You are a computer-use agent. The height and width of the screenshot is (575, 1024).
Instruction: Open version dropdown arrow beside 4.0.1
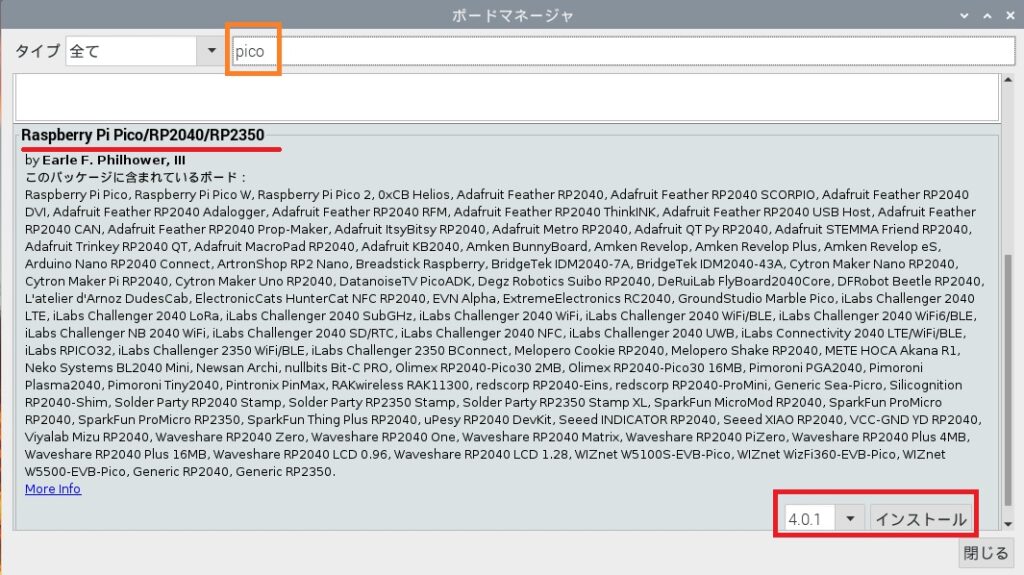tap(850, 519)
